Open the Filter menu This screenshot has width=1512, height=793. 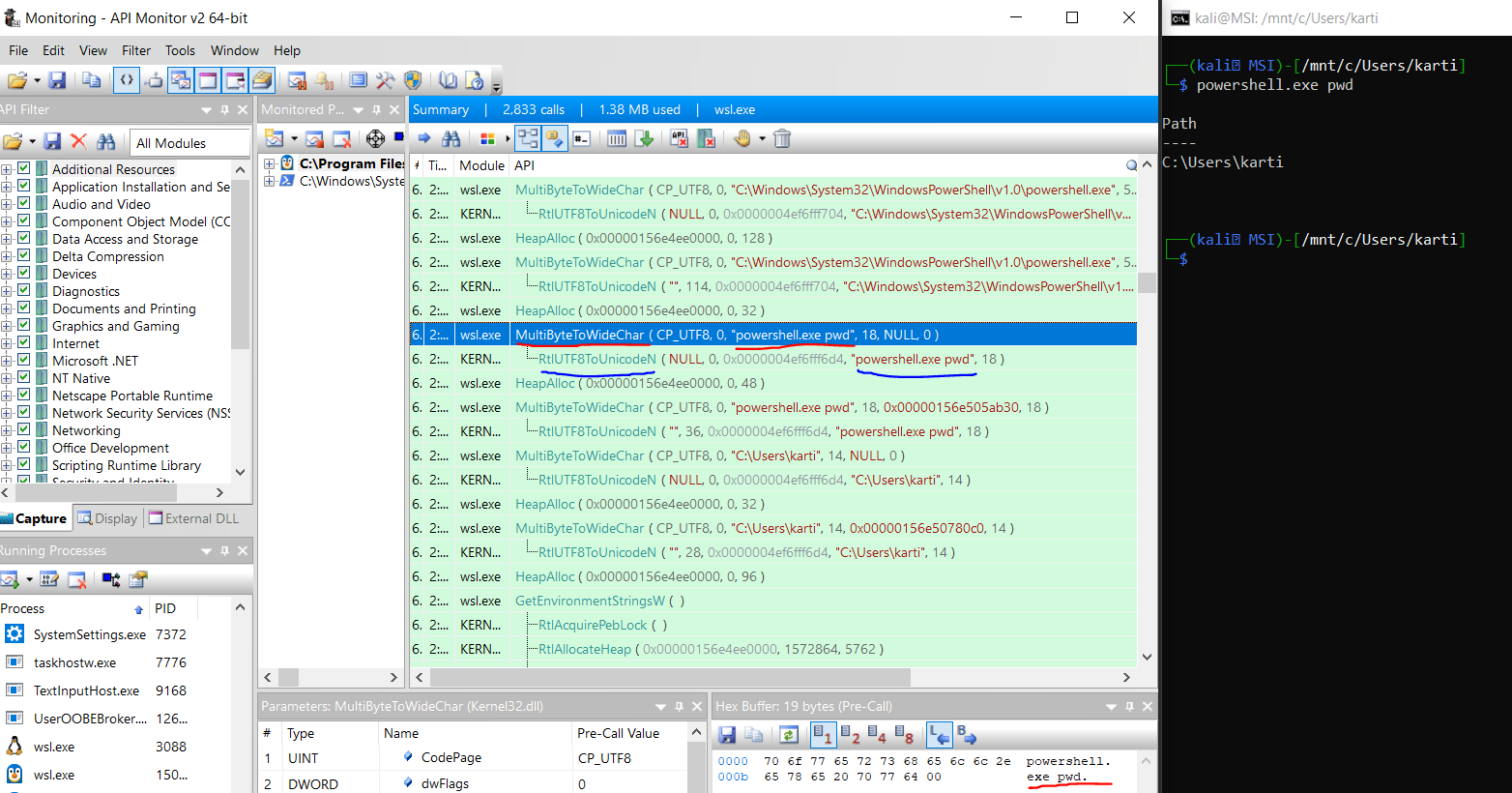tap(135, 50)
